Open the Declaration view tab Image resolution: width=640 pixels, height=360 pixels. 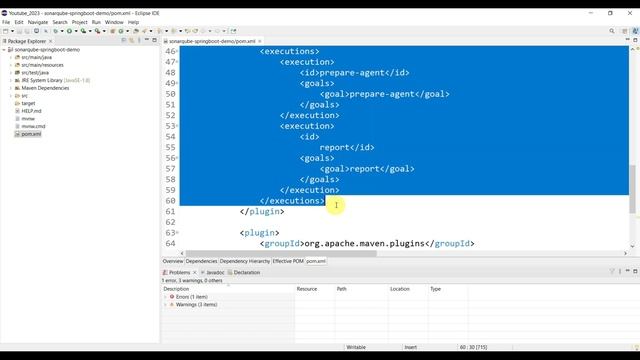(247, 272)
